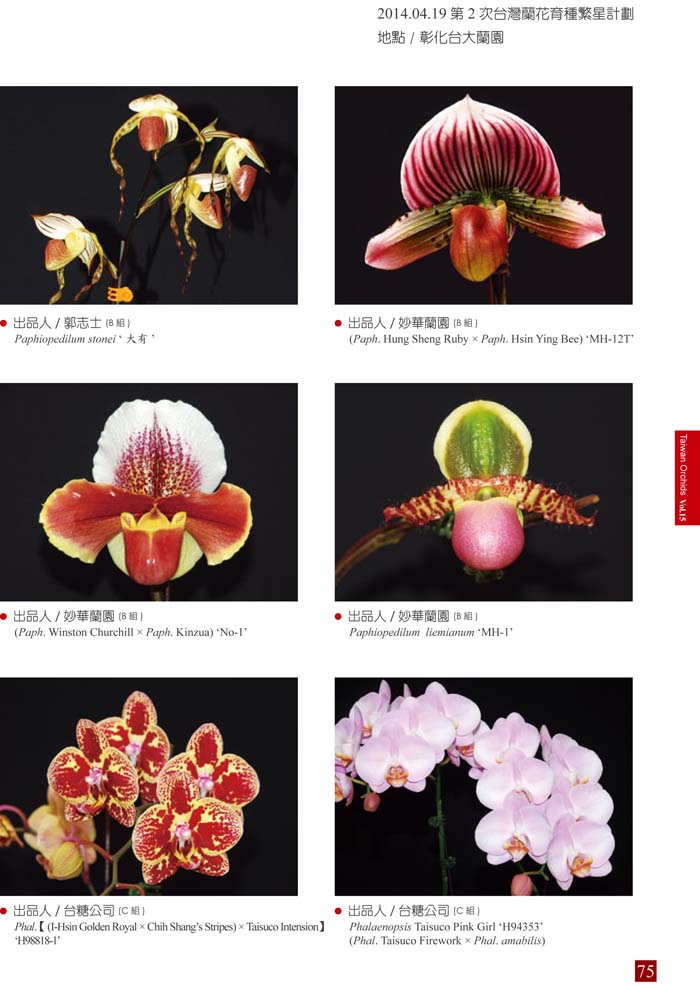
Task: Click the caption Paphiopedilum stonei '大有'
Action: point(84,339)
